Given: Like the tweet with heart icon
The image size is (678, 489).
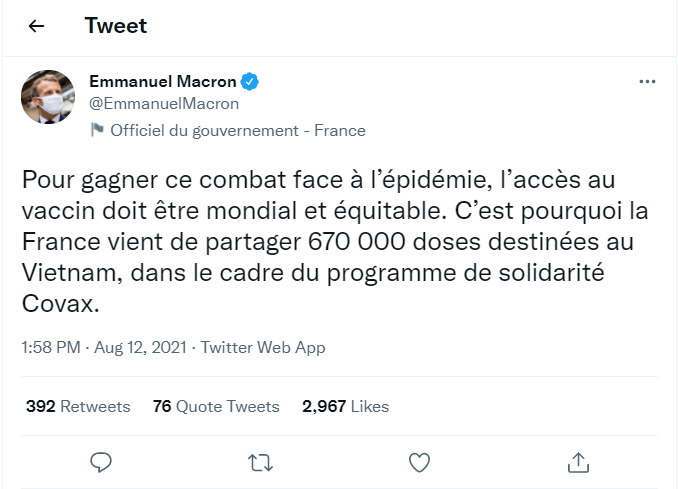Looking at the screenshot, I should (420, 461).
